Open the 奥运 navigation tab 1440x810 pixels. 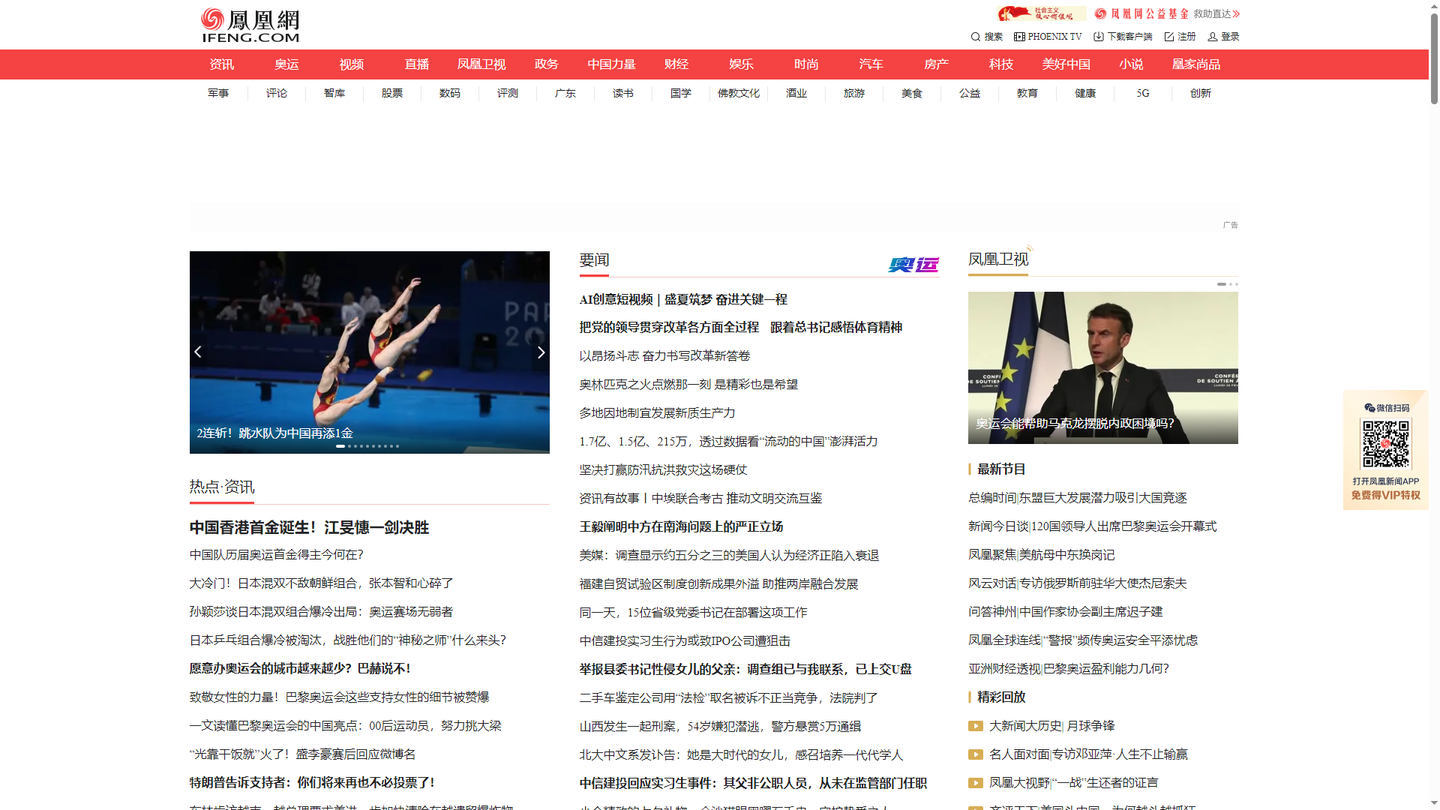pyautogui.click(x=287, y=64)
